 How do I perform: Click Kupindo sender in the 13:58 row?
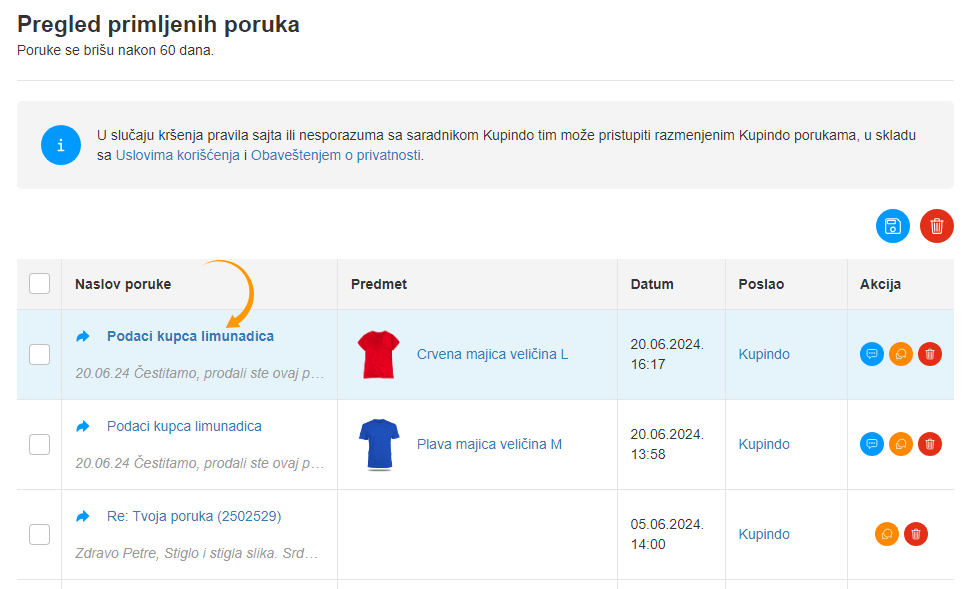tap(764, 444)
